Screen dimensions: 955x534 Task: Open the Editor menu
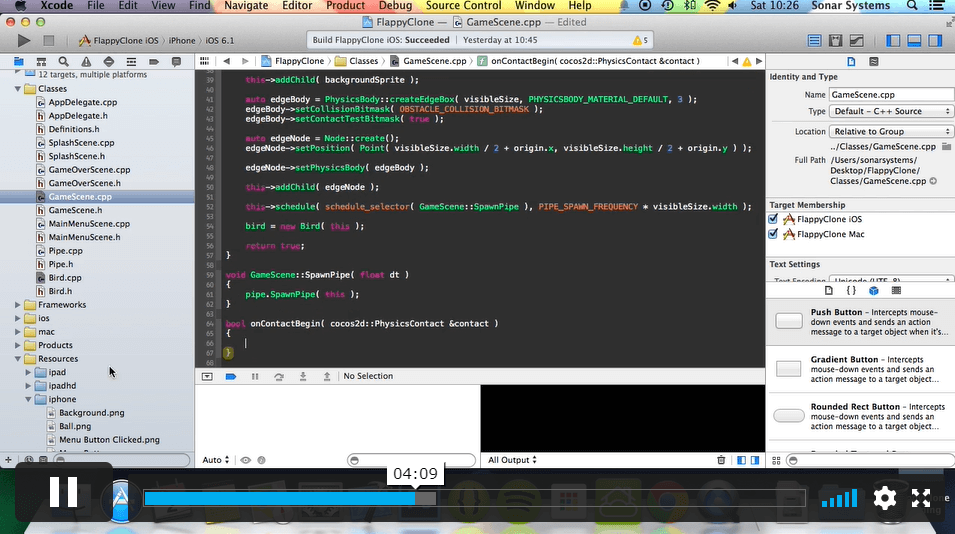(297, 6)
